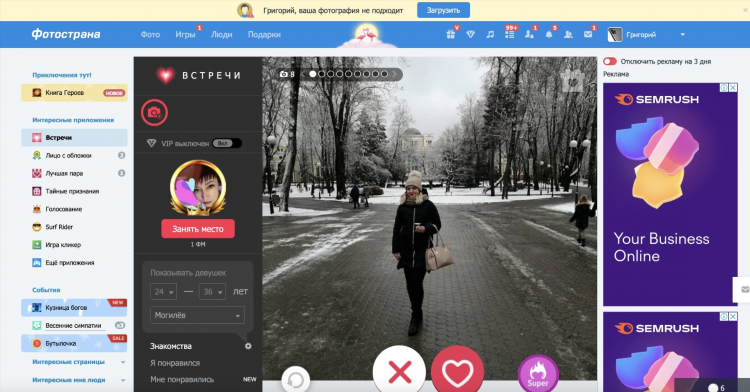Click the VIP diamond icon in Встречи panel

pos(152,143)
